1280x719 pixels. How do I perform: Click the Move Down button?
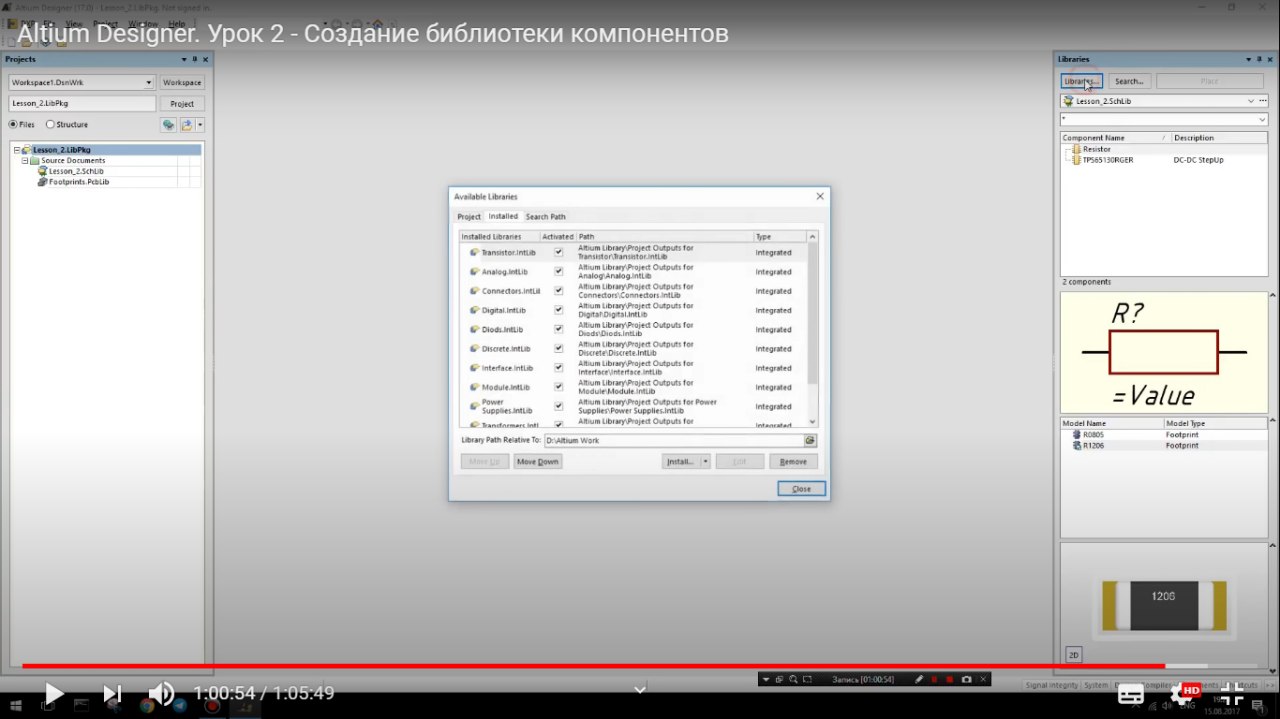(538, 462)
